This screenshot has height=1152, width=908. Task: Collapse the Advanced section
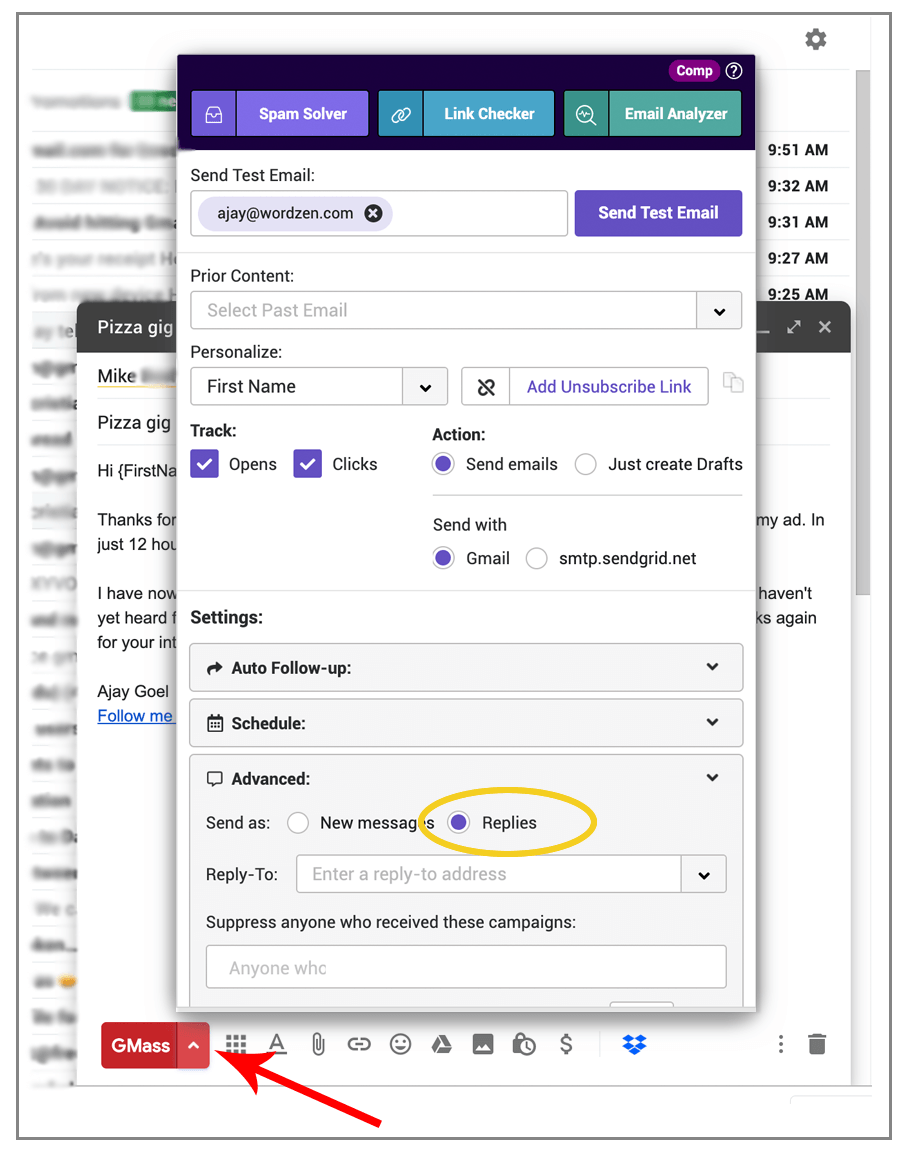tap(712, 778)
